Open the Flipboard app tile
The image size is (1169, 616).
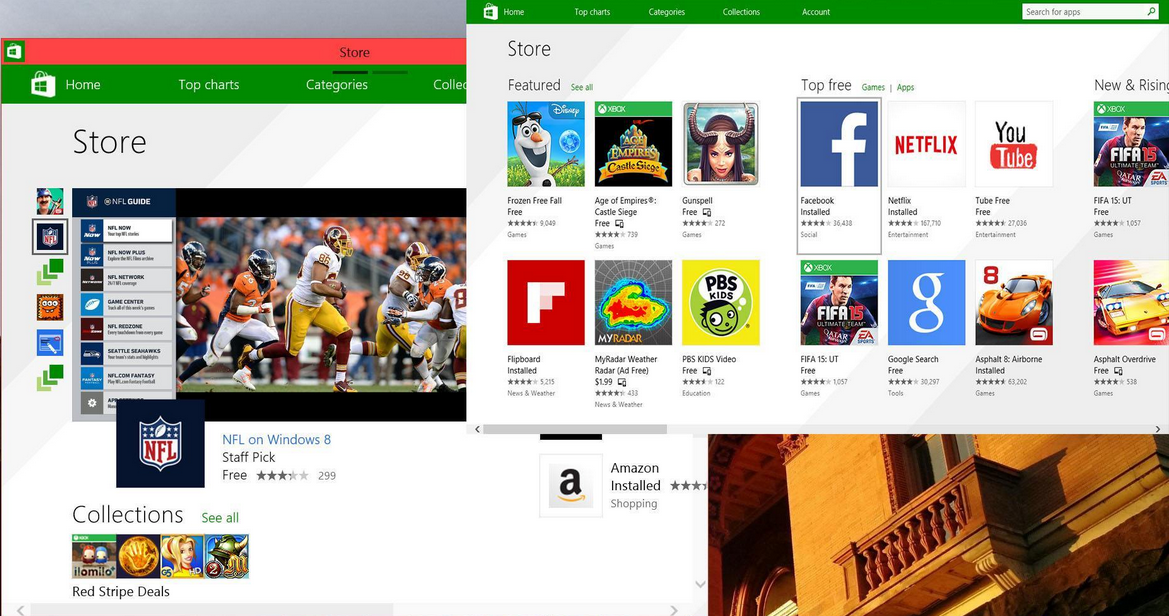546,302
